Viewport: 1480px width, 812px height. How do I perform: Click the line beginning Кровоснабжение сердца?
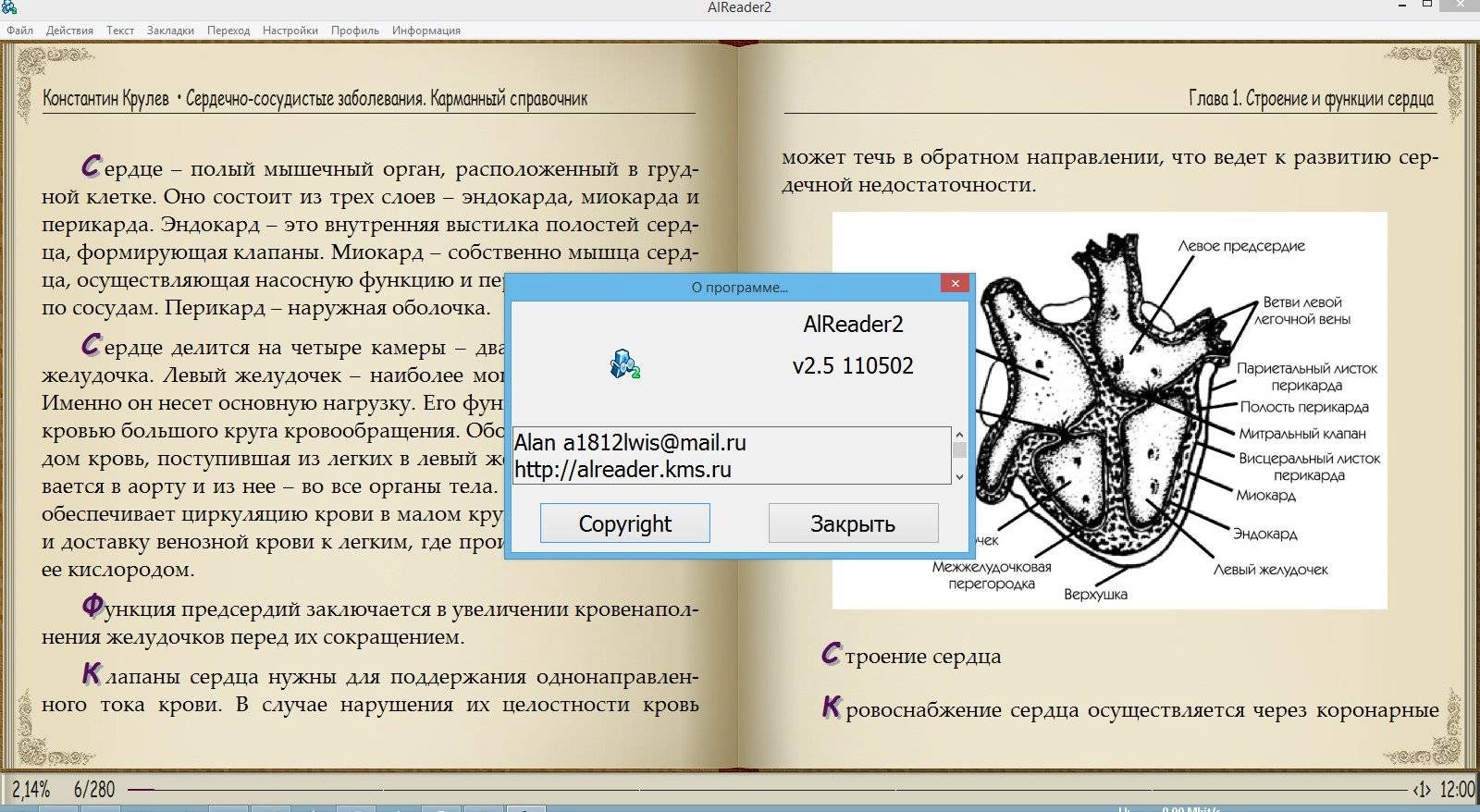pyautogui.click(x=1130, y=709)
